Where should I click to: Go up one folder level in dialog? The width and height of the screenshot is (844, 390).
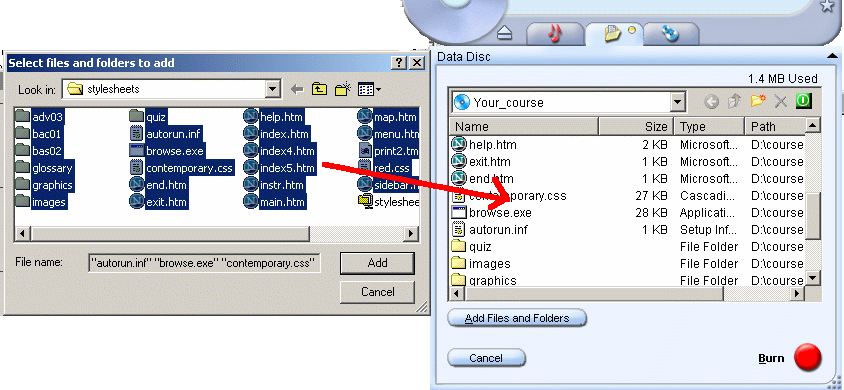(x=320, y=89)
